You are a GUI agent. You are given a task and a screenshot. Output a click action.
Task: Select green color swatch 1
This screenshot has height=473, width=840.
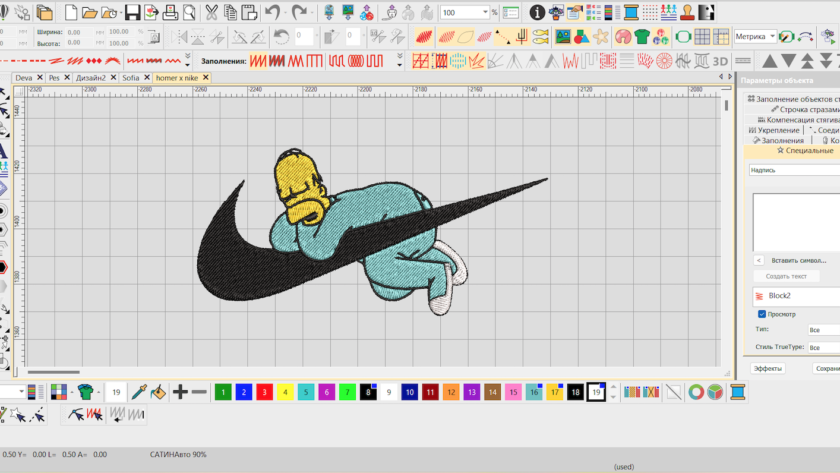point(223,392)
